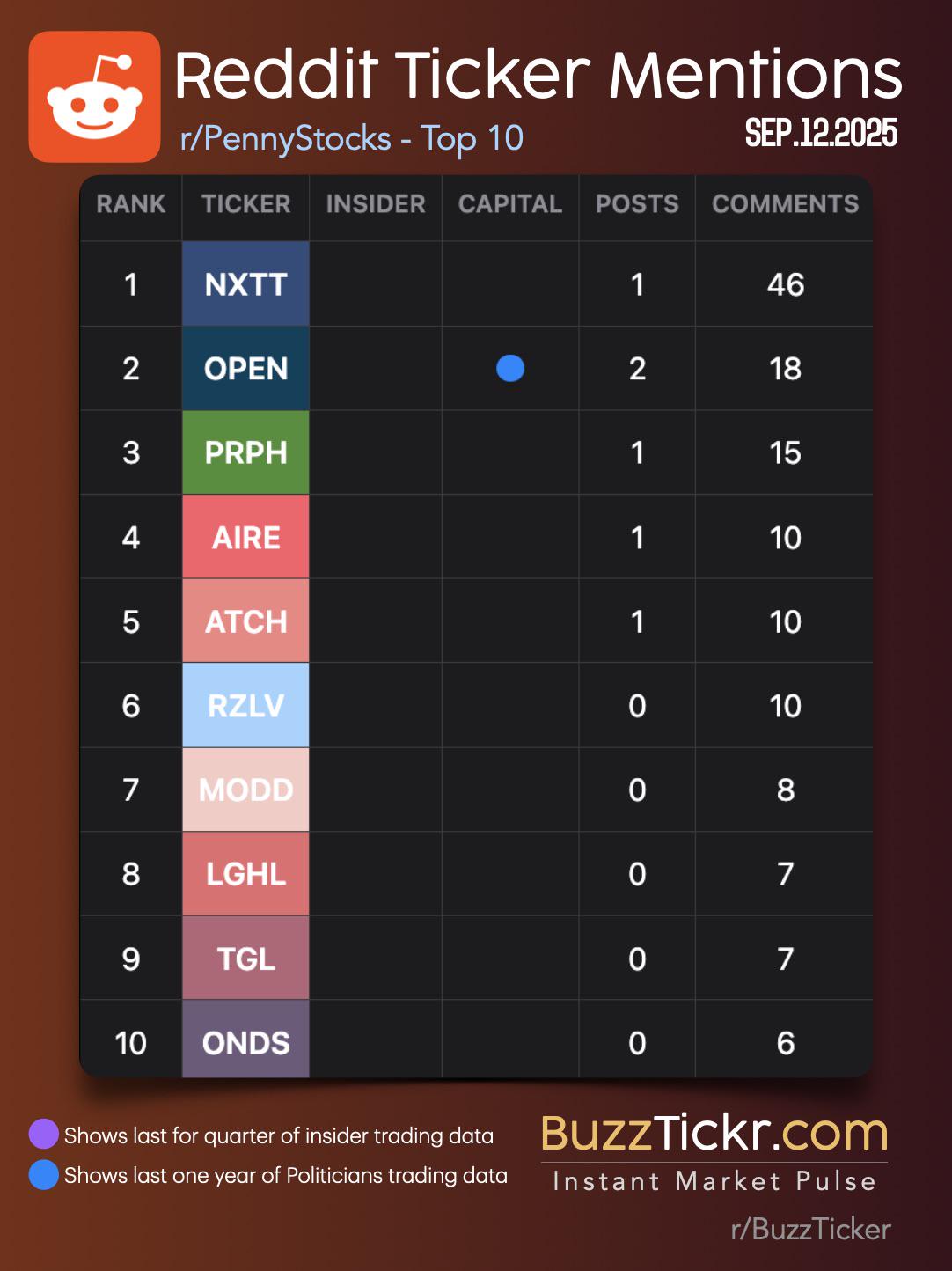Screen dimensions: 952x1271
Task: Select the NXTT ticker cell
Action: (x=245, y=284)
